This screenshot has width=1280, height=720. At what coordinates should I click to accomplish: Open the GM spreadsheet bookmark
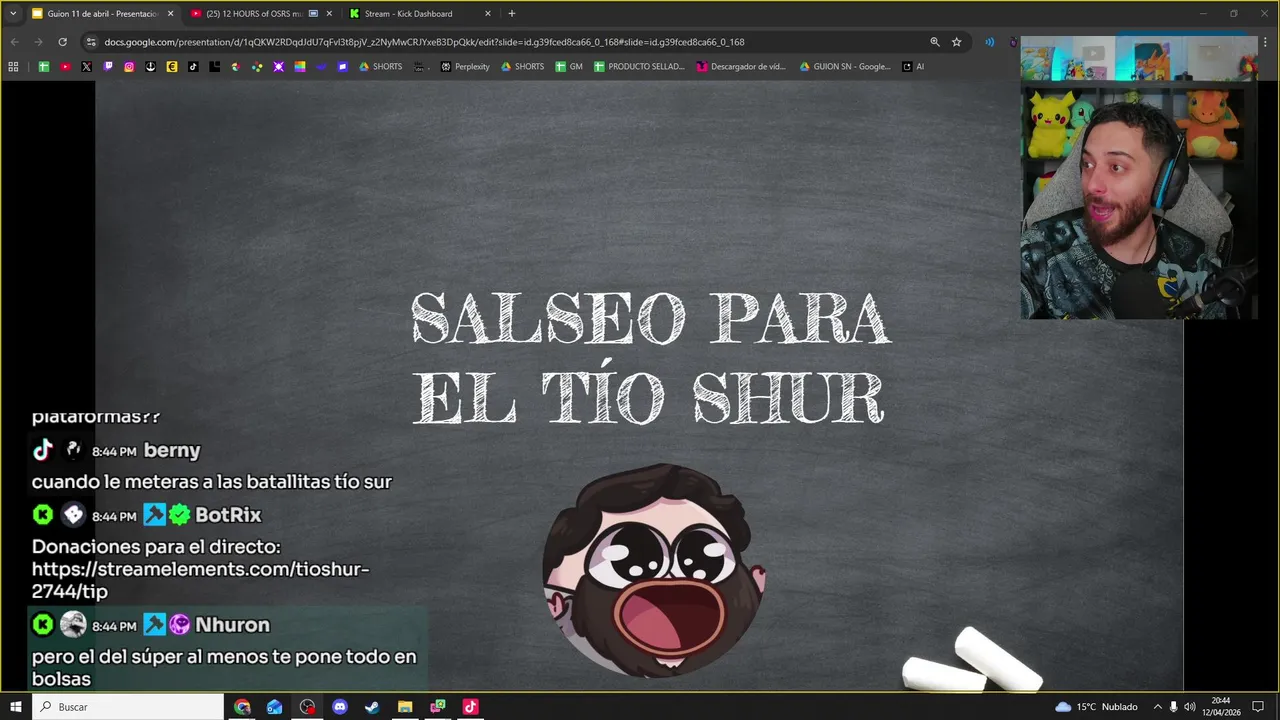pyautogui.click(x=569, y=67)
